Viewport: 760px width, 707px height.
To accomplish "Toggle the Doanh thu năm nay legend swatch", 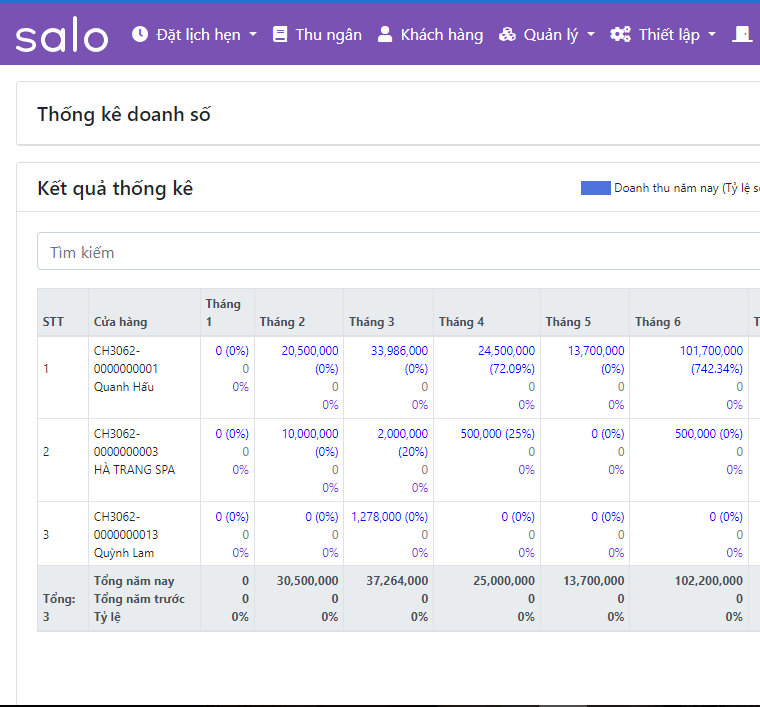I will point(595,188).
